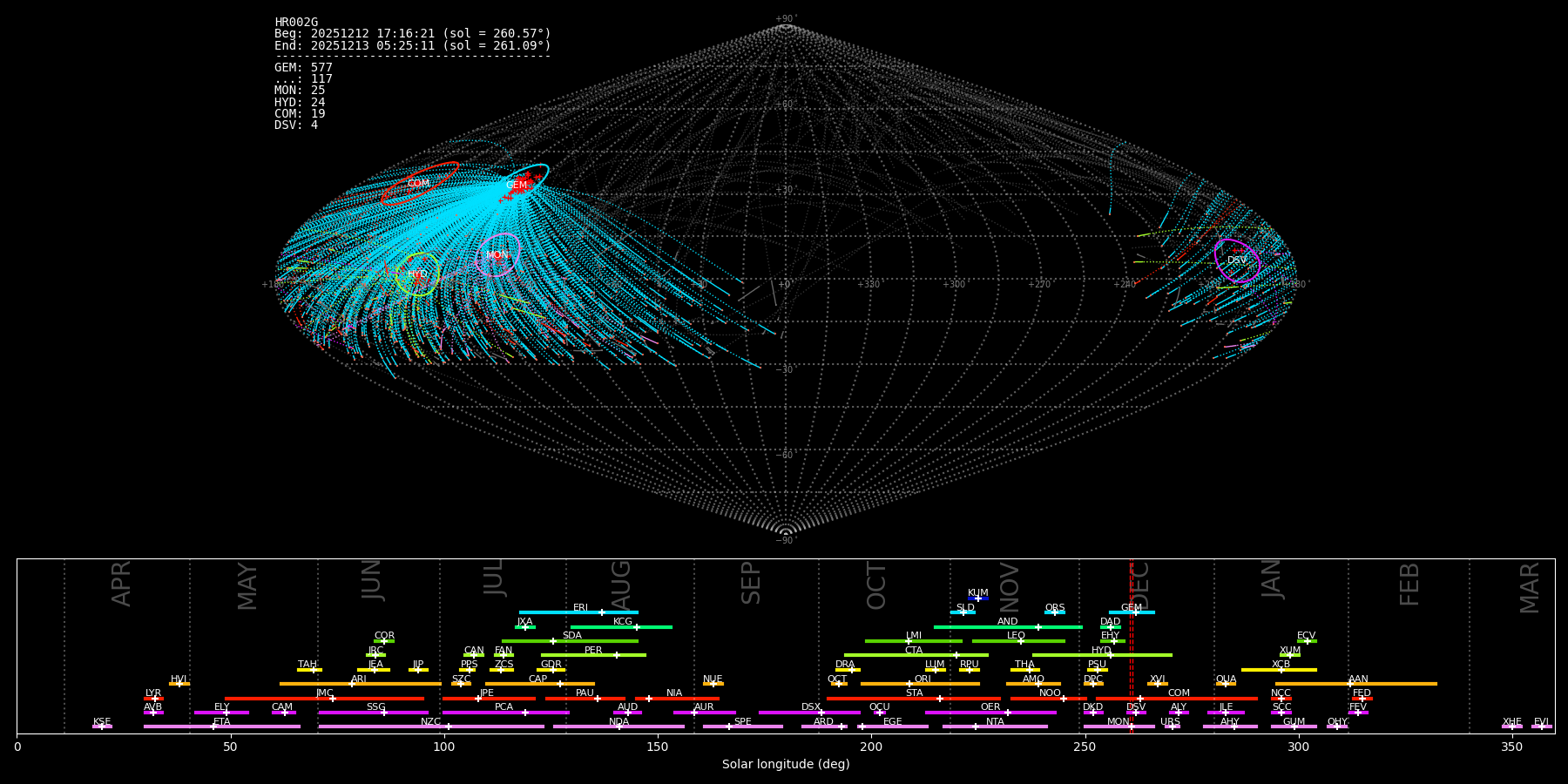The image size is (1568, 784).
Task: Click the MAR month label in timeline
Action: coord(1530,588)
